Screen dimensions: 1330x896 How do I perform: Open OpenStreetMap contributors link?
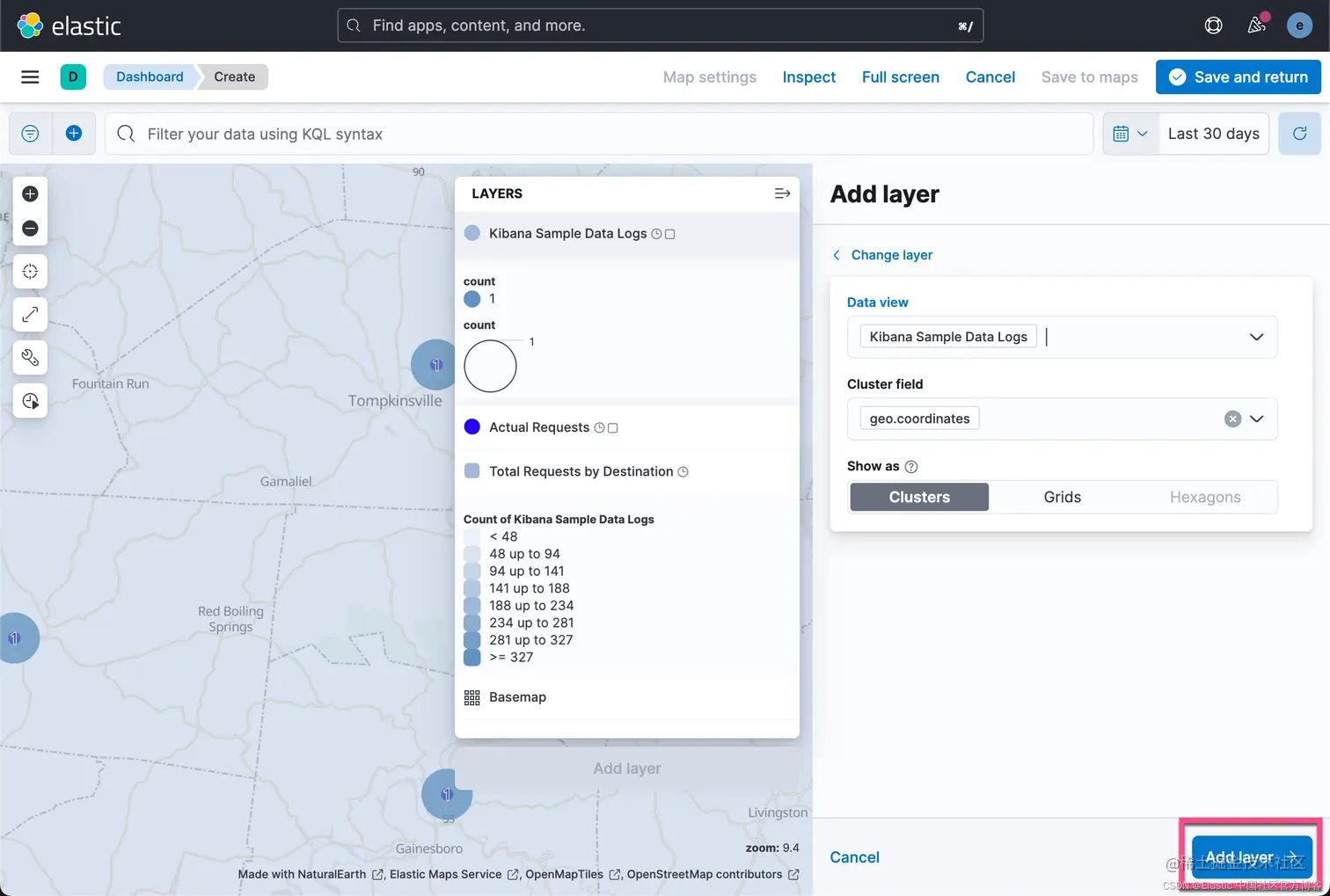712,875
